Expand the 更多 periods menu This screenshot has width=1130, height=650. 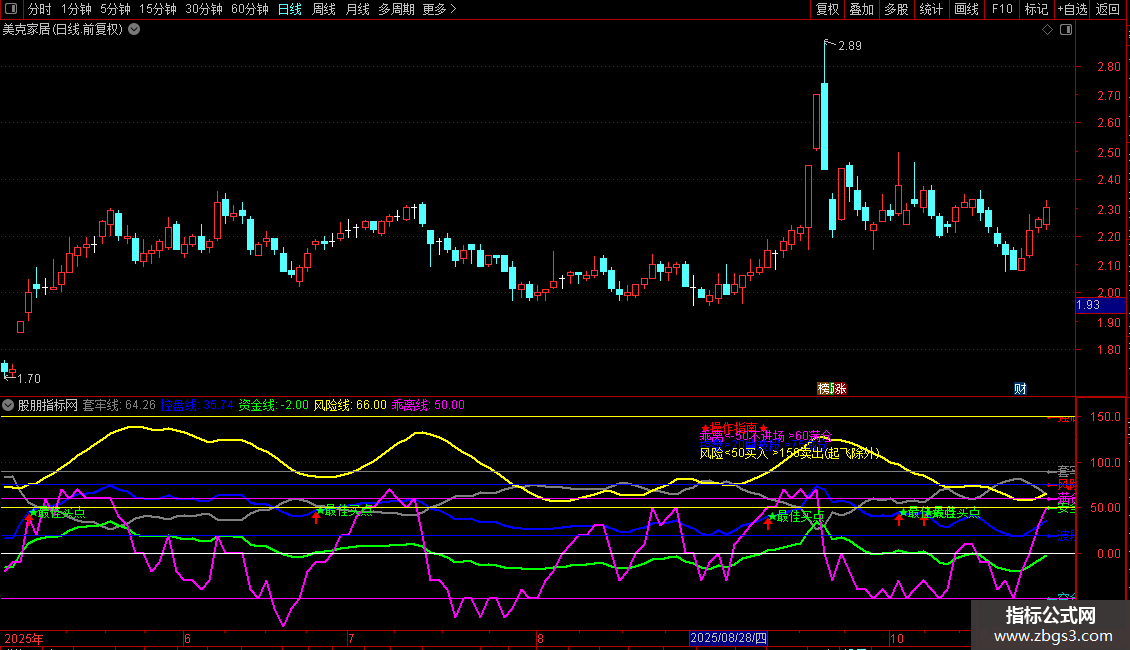[439, 10]
